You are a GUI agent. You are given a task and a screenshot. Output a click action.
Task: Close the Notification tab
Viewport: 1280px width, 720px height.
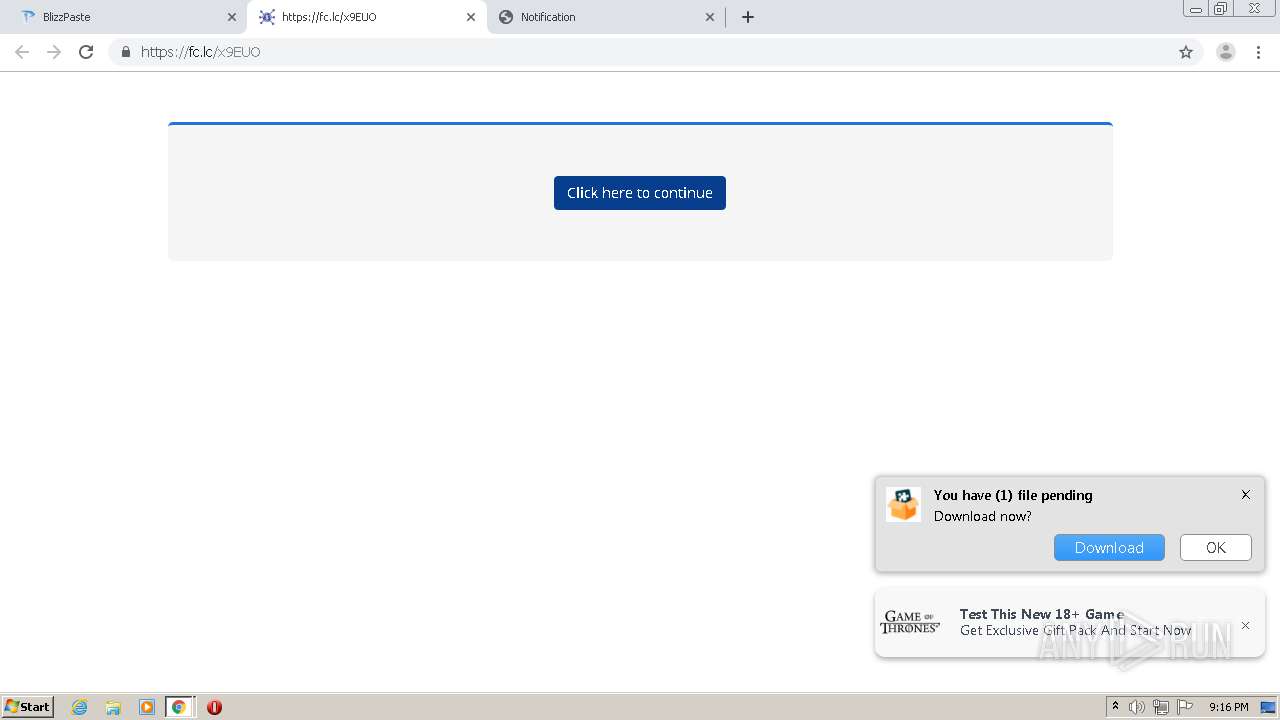(x=710, y=17)
